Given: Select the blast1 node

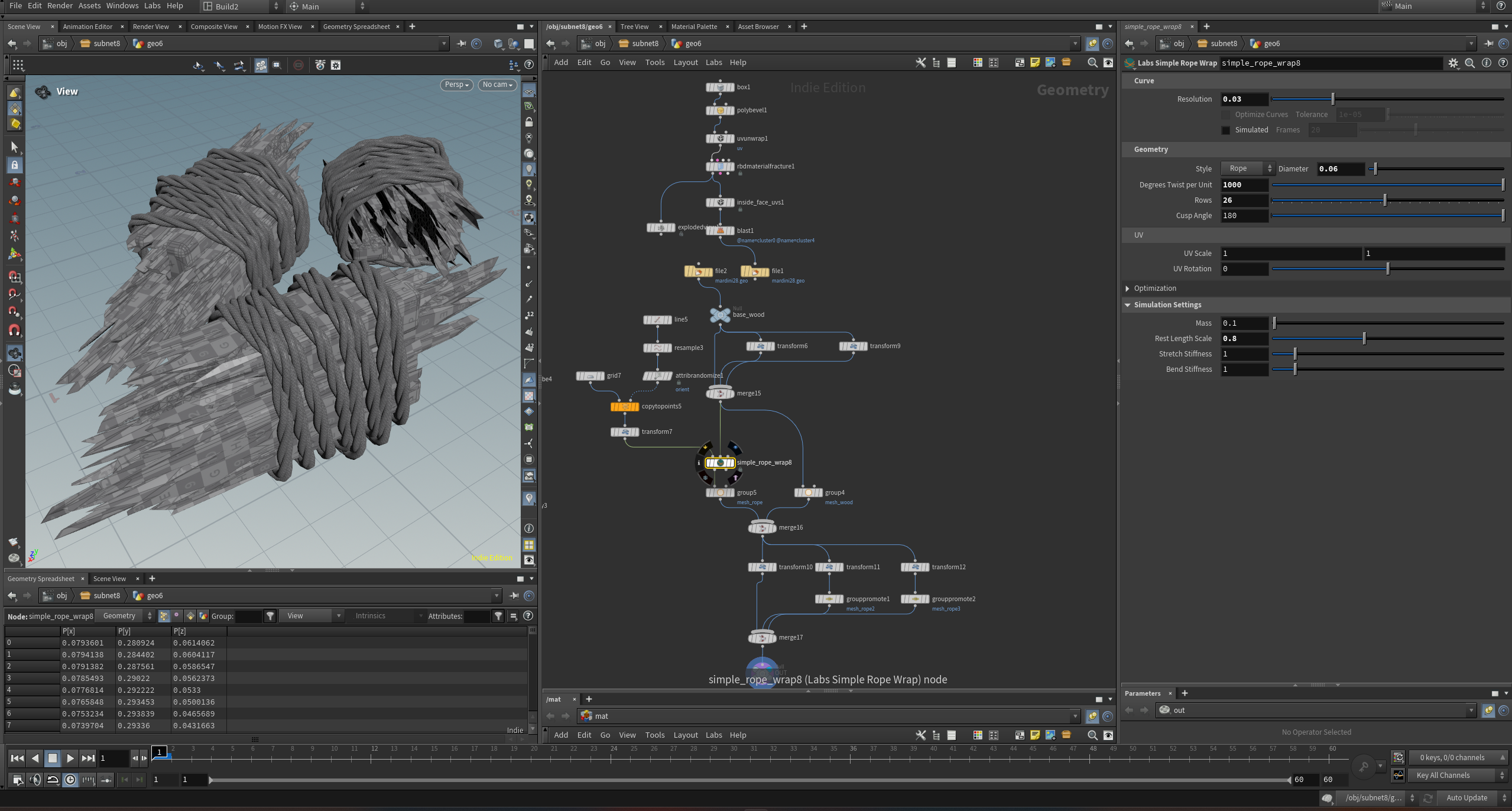Looking at the screenshot, I should click(720, 231).
